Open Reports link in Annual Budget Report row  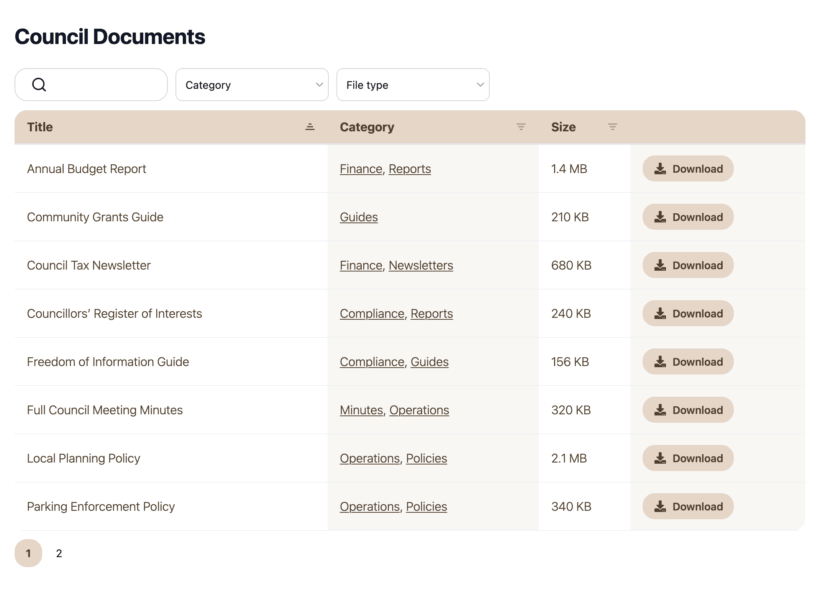pos(410,169)
